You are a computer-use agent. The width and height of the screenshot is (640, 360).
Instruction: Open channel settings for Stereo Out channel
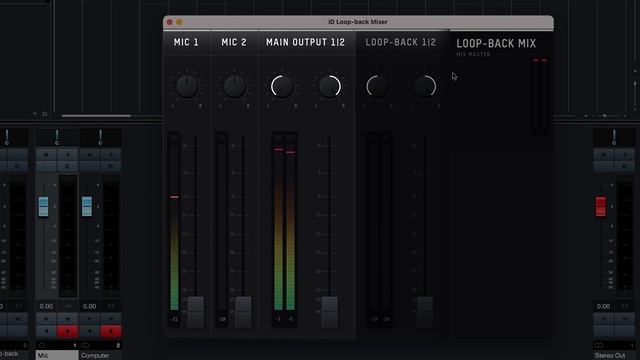pos(624,166)
